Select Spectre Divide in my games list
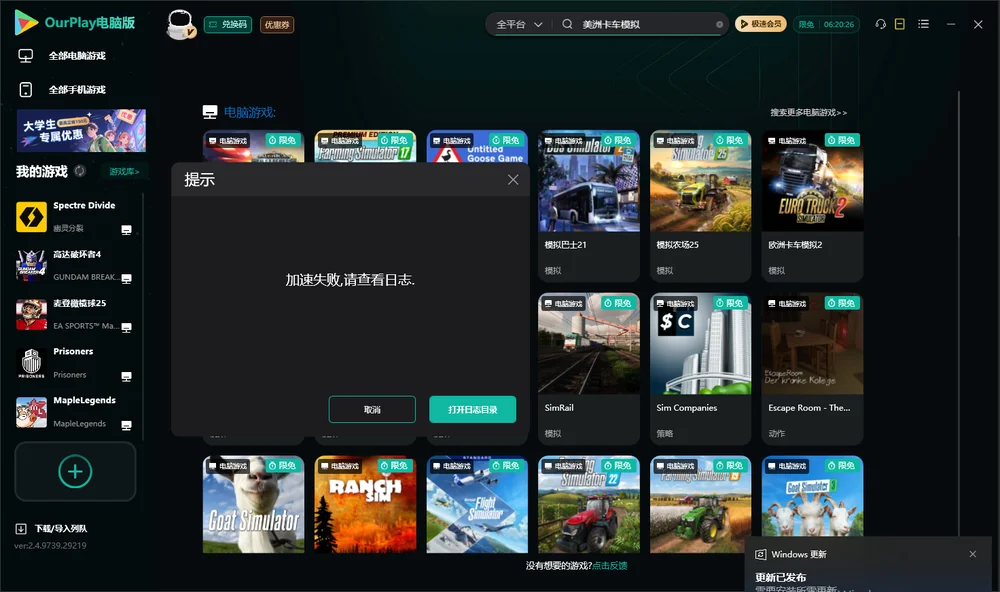 tap(75, 217)
